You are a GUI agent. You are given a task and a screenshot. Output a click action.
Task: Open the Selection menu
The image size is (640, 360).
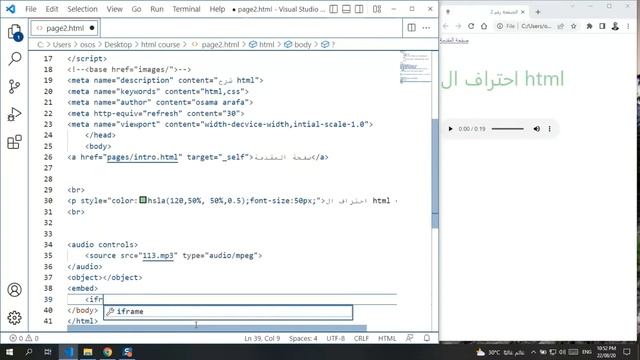82,9
